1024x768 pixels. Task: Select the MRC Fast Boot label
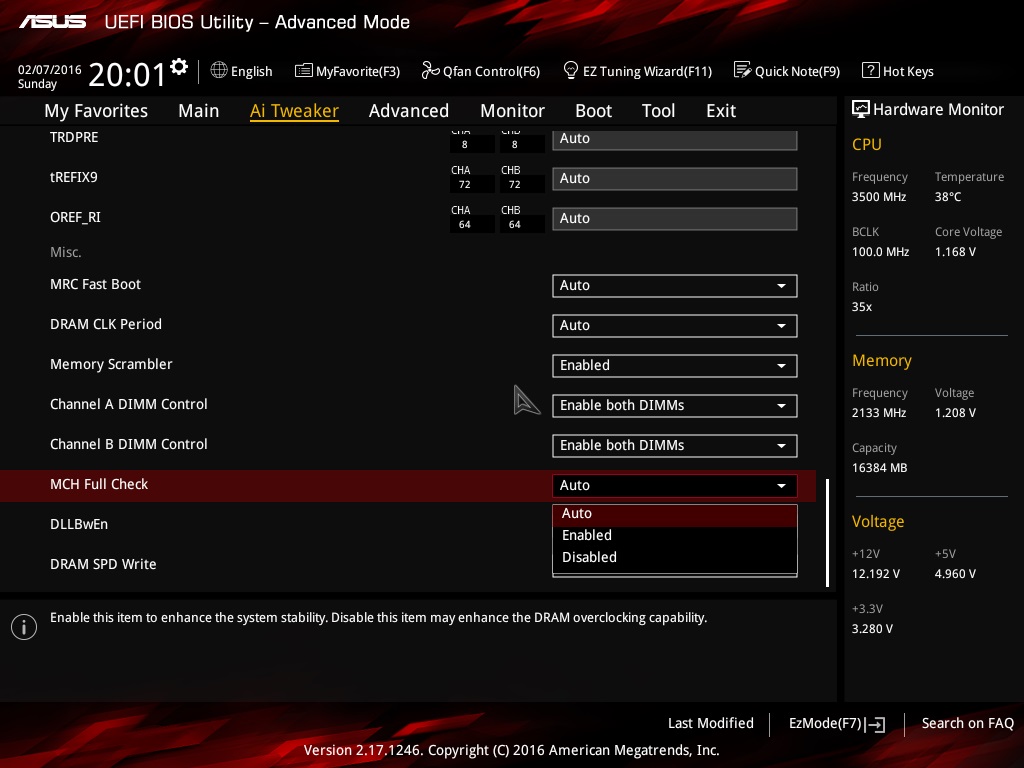(x=95, y=285)
